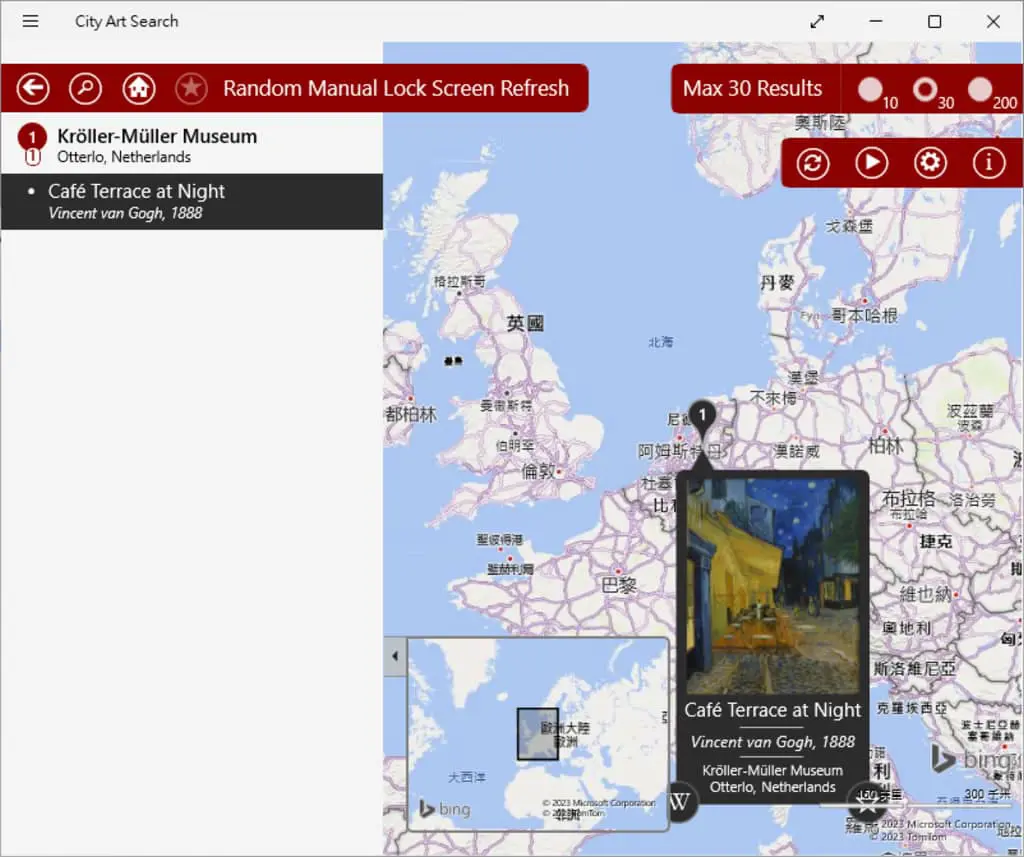This screenshot has height=857, width=1024.
Task: Select the 30 results radio button
Action: point(925,89)
